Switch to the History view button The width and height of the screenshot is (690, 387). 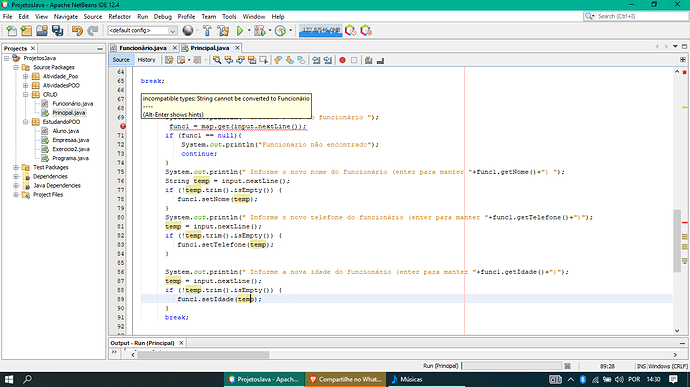tap(147, 60)
